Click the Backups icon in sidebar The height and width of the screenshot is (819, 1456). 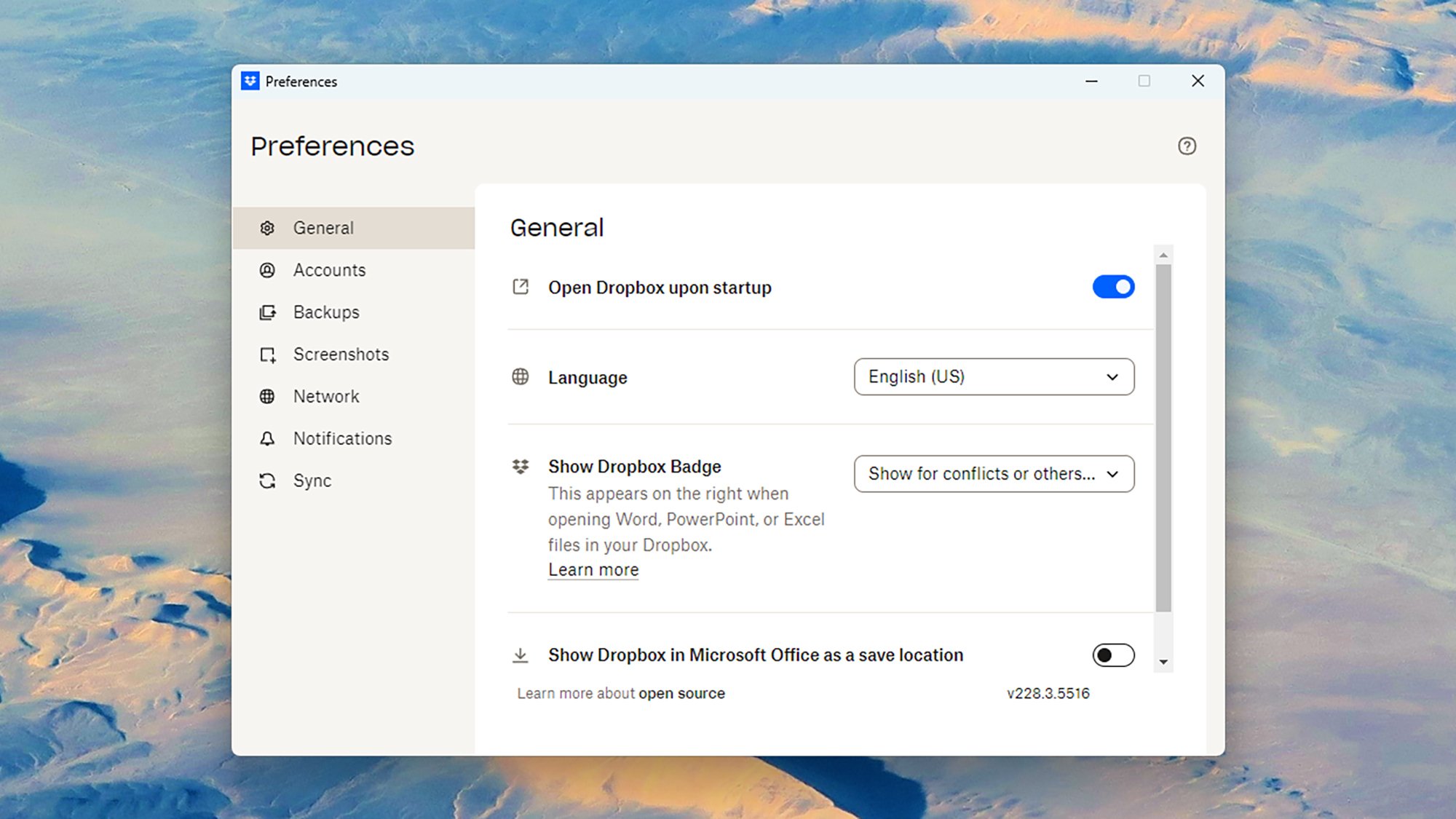pyautogui.click(x=267, y=312)
